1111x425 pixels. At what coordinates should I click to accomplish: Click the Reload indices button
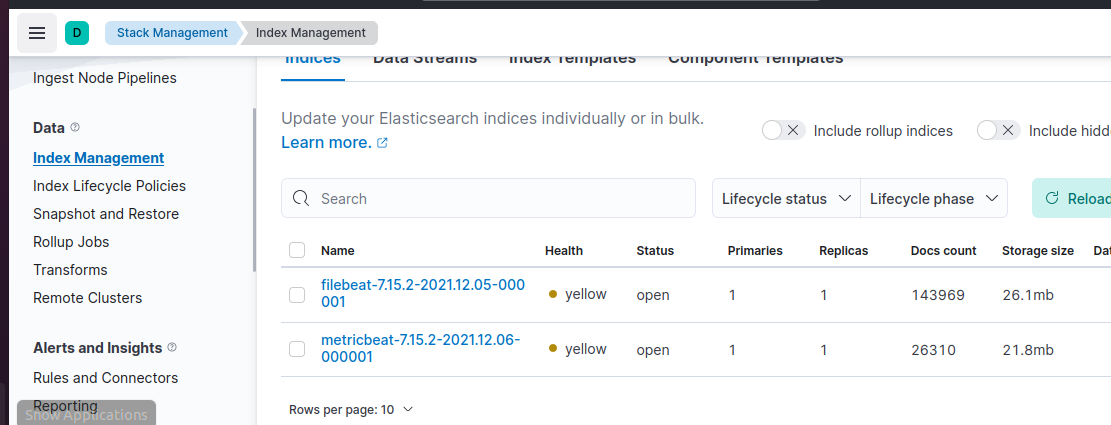[x=1071, y=198]
